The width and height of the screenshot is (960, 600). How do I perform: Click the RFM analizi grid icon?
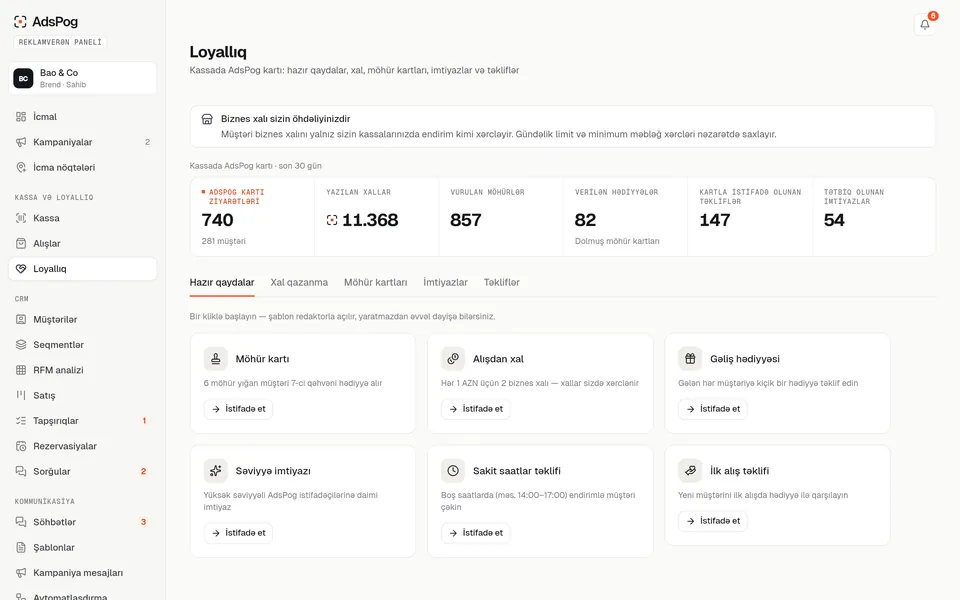[x=21, y=370]
